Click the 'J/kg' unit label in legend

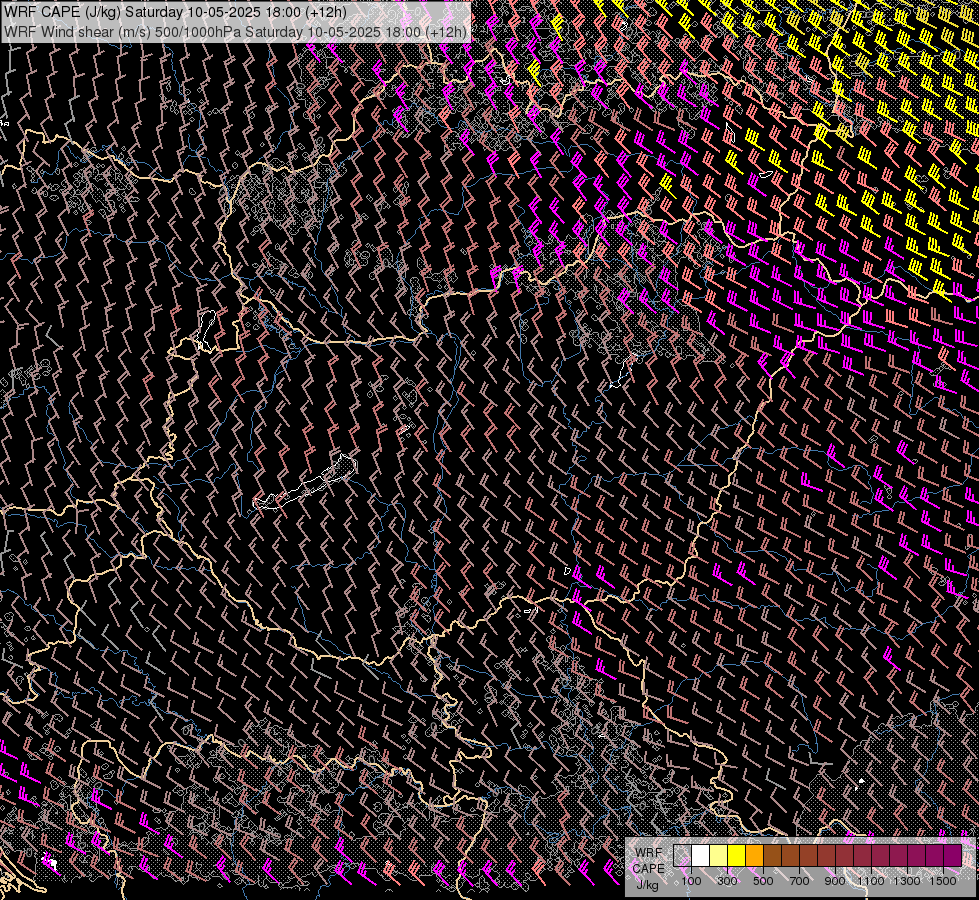(x=647, y=885)
